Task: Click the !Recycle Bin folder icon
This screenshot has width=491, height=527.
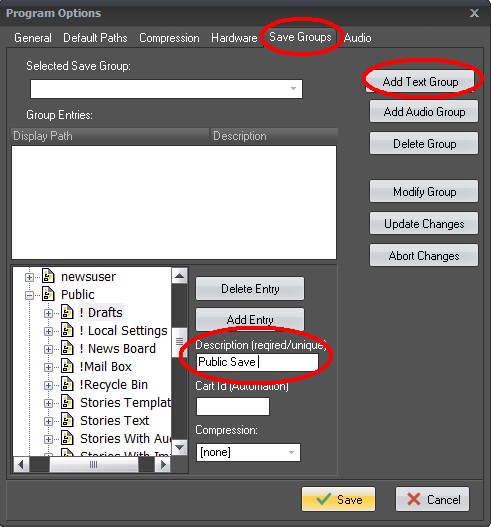Action: pos(67,384)
